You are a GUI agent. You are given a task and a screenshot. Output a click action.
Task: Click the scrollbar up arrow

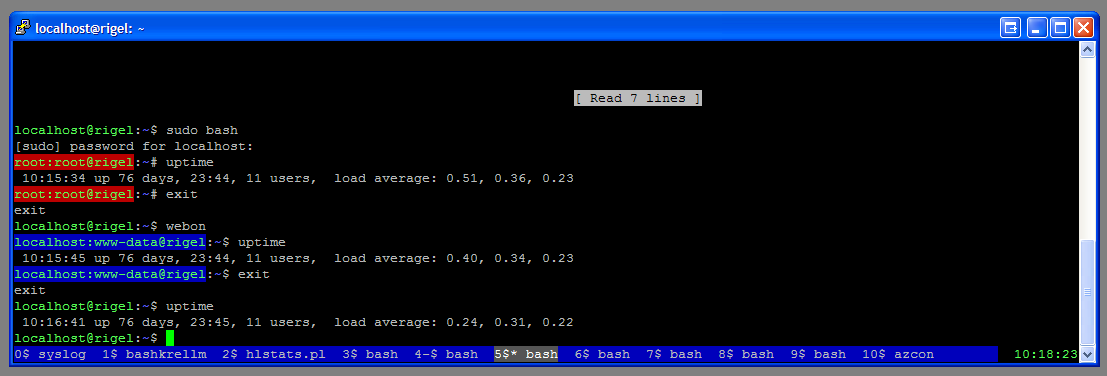coord(1088,49)
